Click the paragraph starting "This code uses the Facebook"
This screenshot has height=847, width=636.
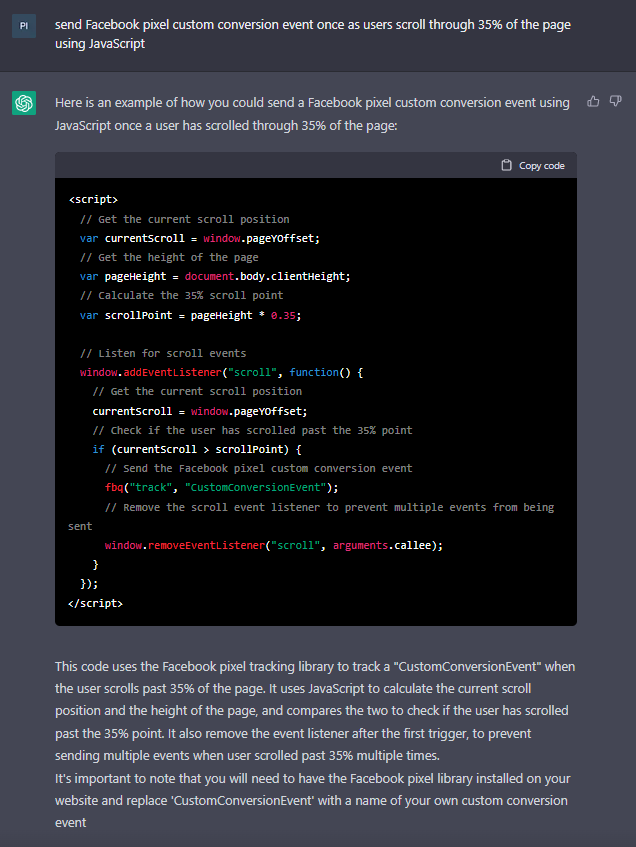click(x=315, y=711)
